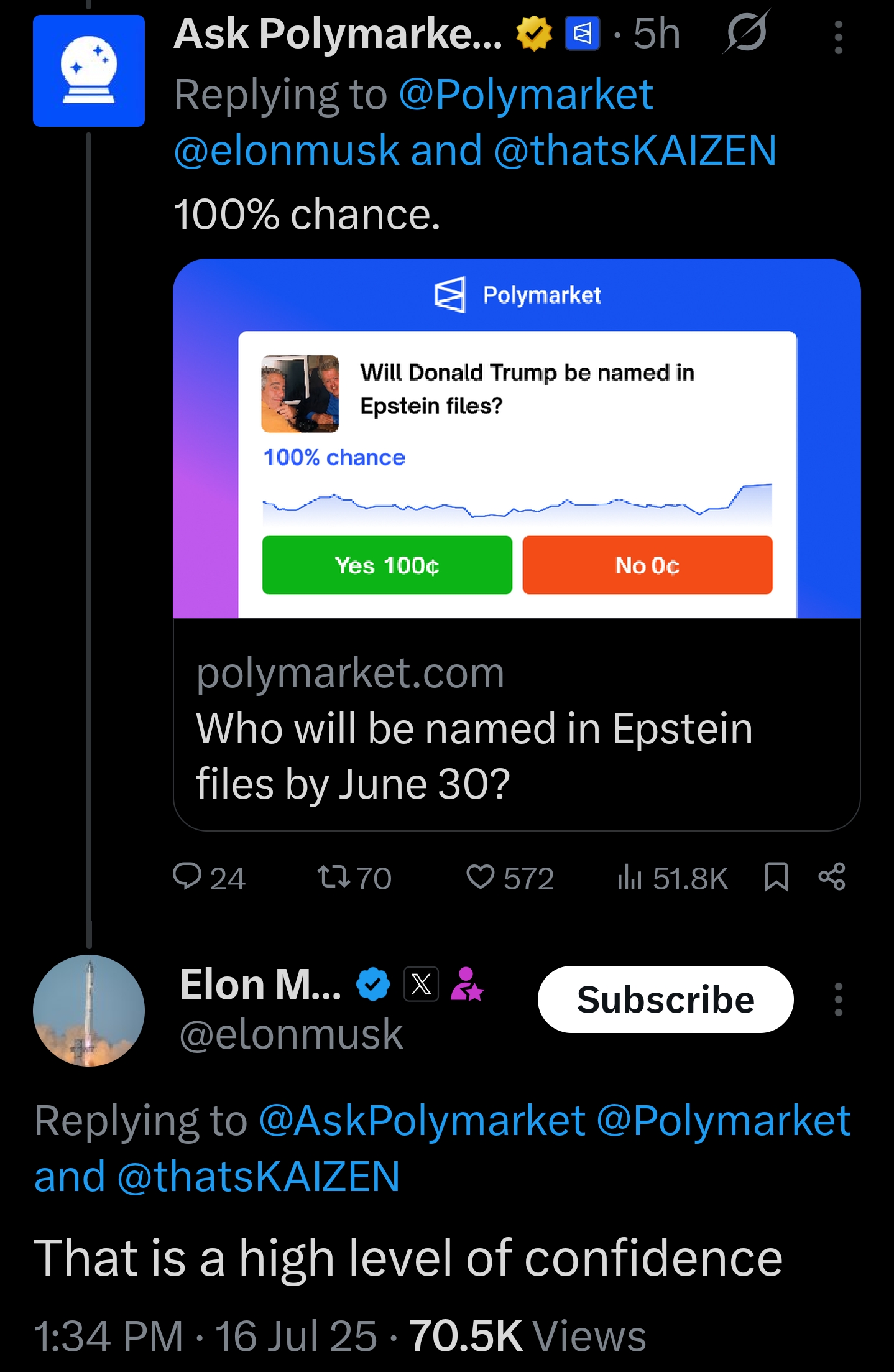Viewport: 894px width, 1372px height.
Task: Open the polymarket.com link card title
Action: click(474, 756)
